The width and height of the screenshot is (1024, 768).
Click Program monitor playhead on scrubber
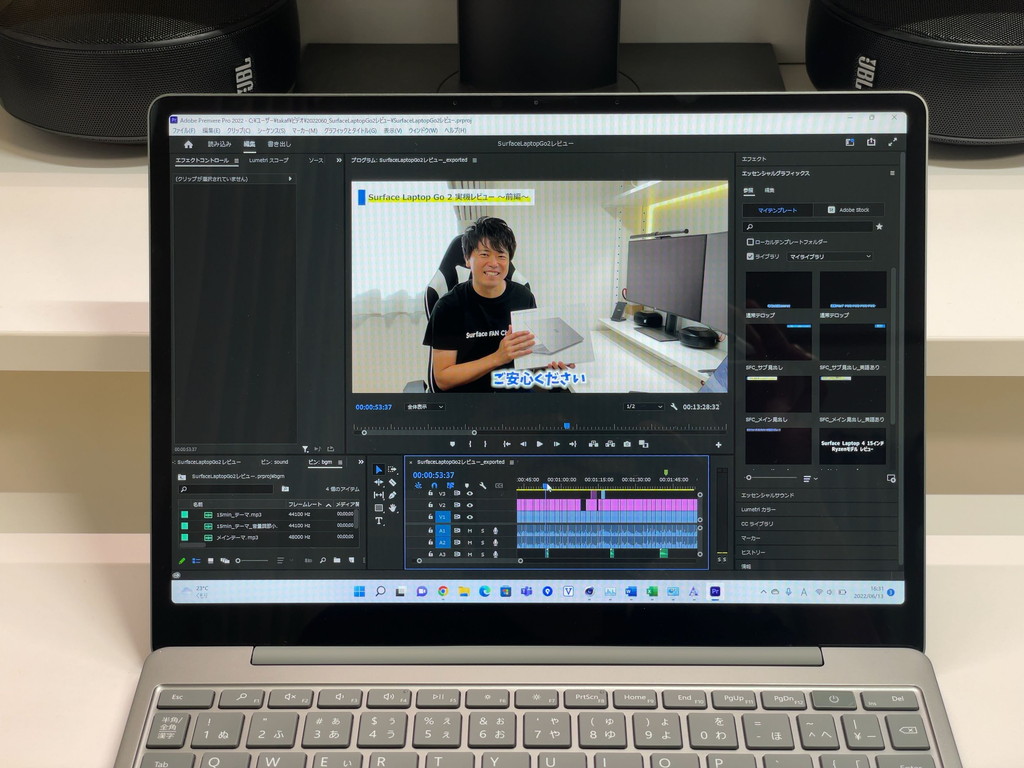click(567, 426)
